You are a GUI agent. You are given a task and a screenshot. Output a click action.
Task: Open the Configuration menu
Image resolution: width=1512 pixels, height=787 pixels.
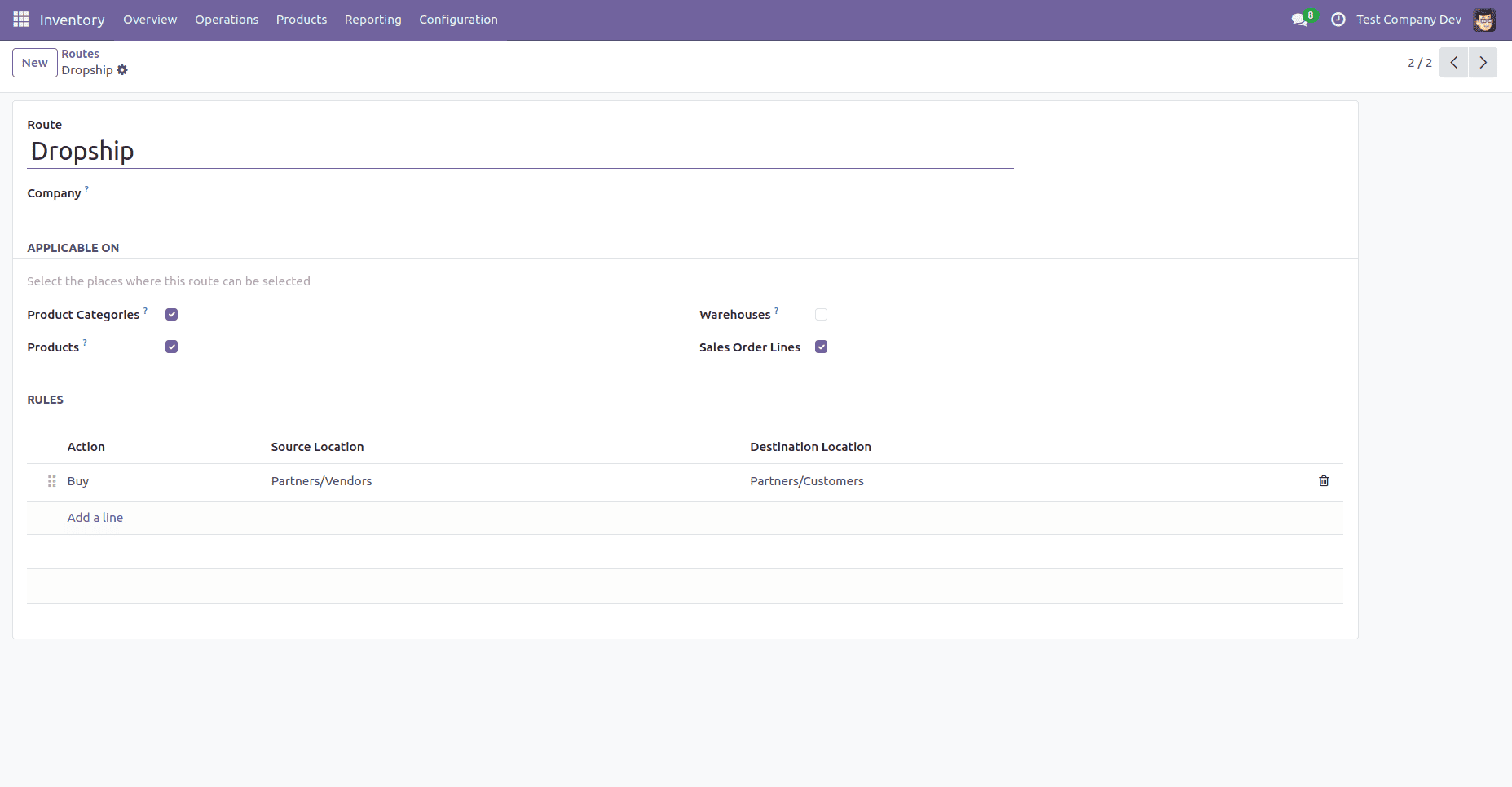point(458,20)
